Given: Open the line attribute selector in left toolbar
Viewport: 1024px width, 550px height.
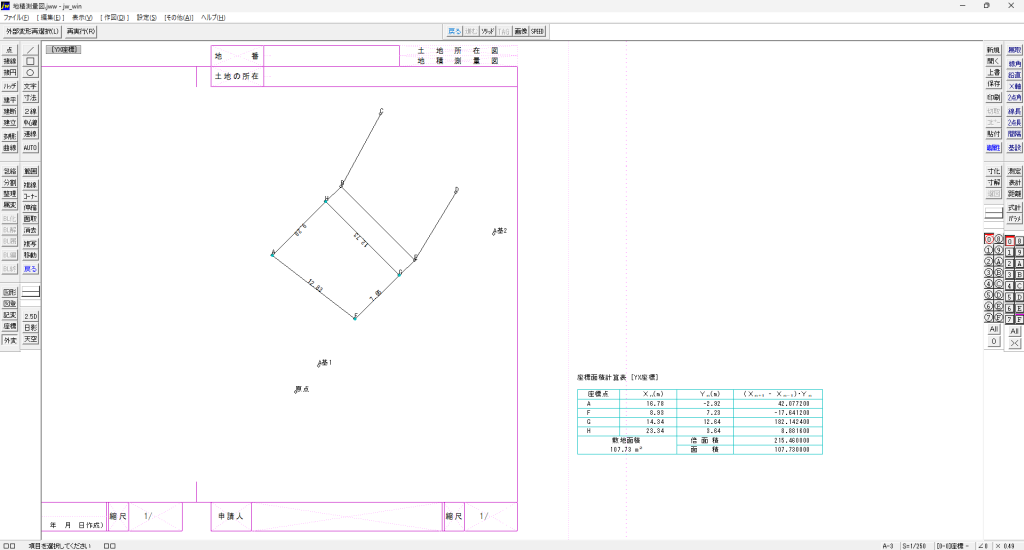Looking at the screenshot, I should pyautogui.click(x=30, y=291).
